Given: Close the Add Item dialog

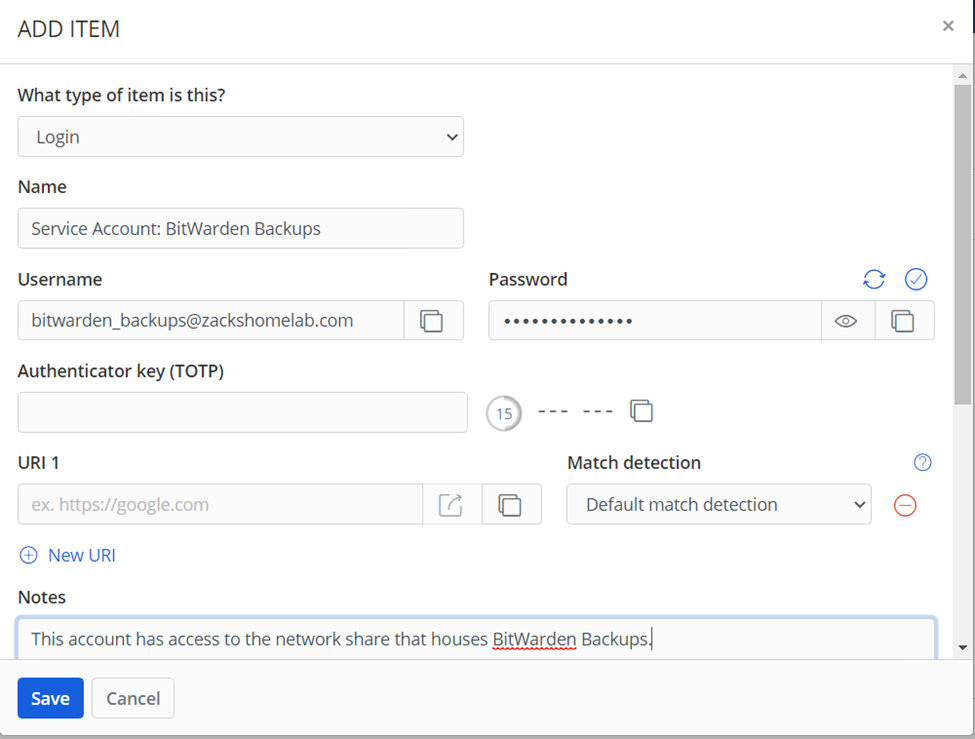Looking at the screenshot, I should click(x=948, y=26).
